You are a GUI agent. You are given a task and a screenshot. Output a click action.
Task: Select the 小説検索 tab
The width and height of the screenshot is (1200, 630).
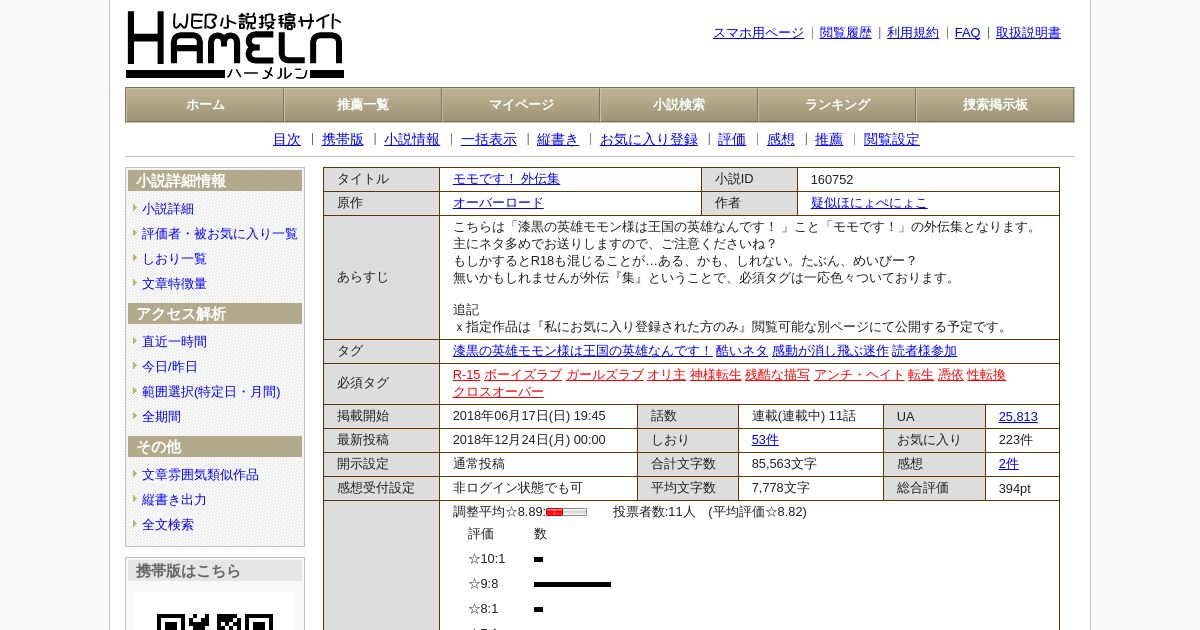(x=679, y=105)
